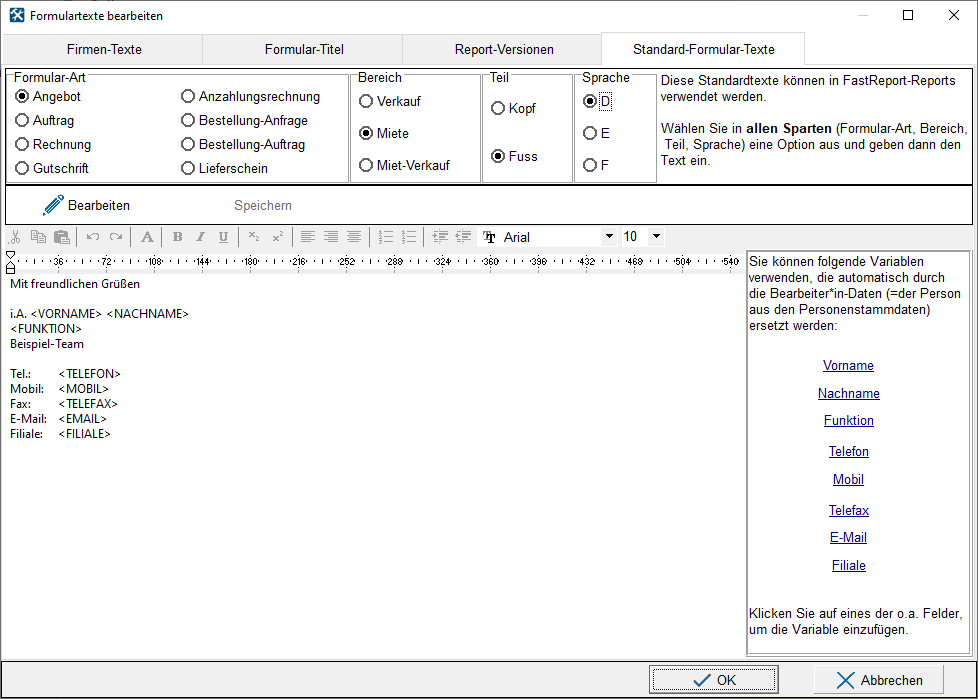The width and height of the screenshot is (978, 699).
Task: Open the Formular-Titel tab
Action: 304,49
